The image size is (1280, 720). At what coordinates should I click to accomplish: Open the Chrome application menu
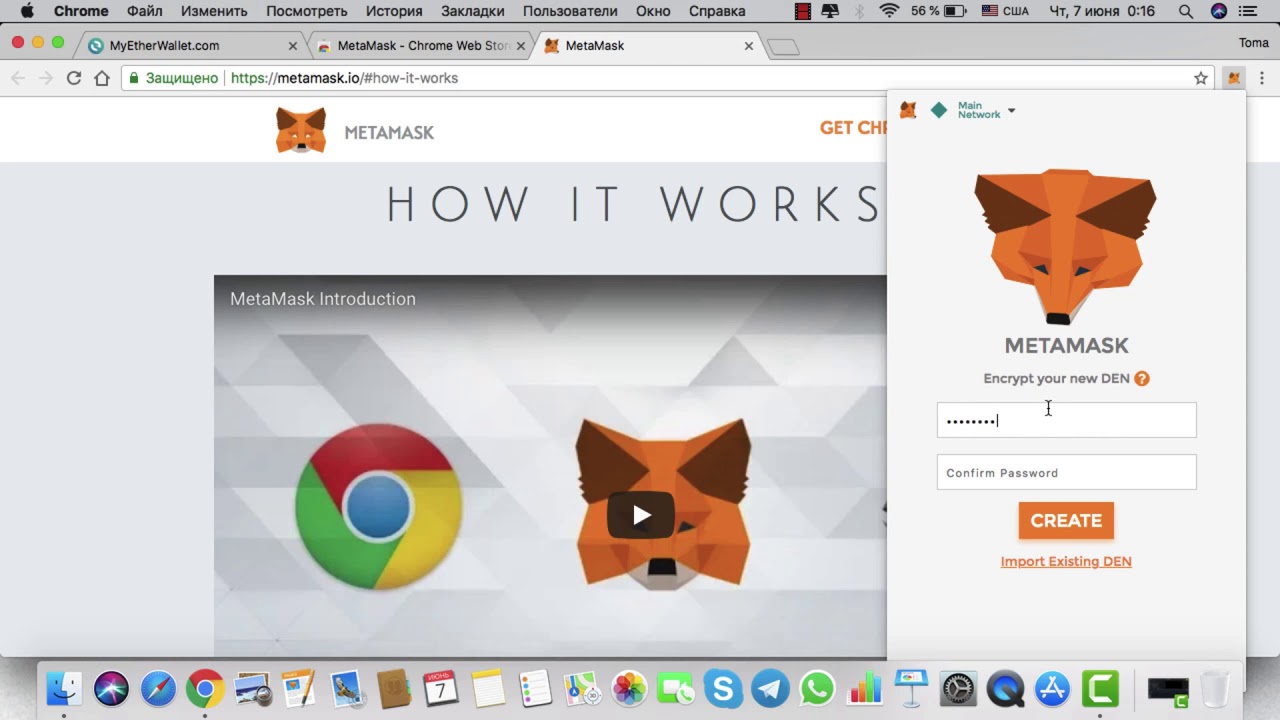pos(81,12)
